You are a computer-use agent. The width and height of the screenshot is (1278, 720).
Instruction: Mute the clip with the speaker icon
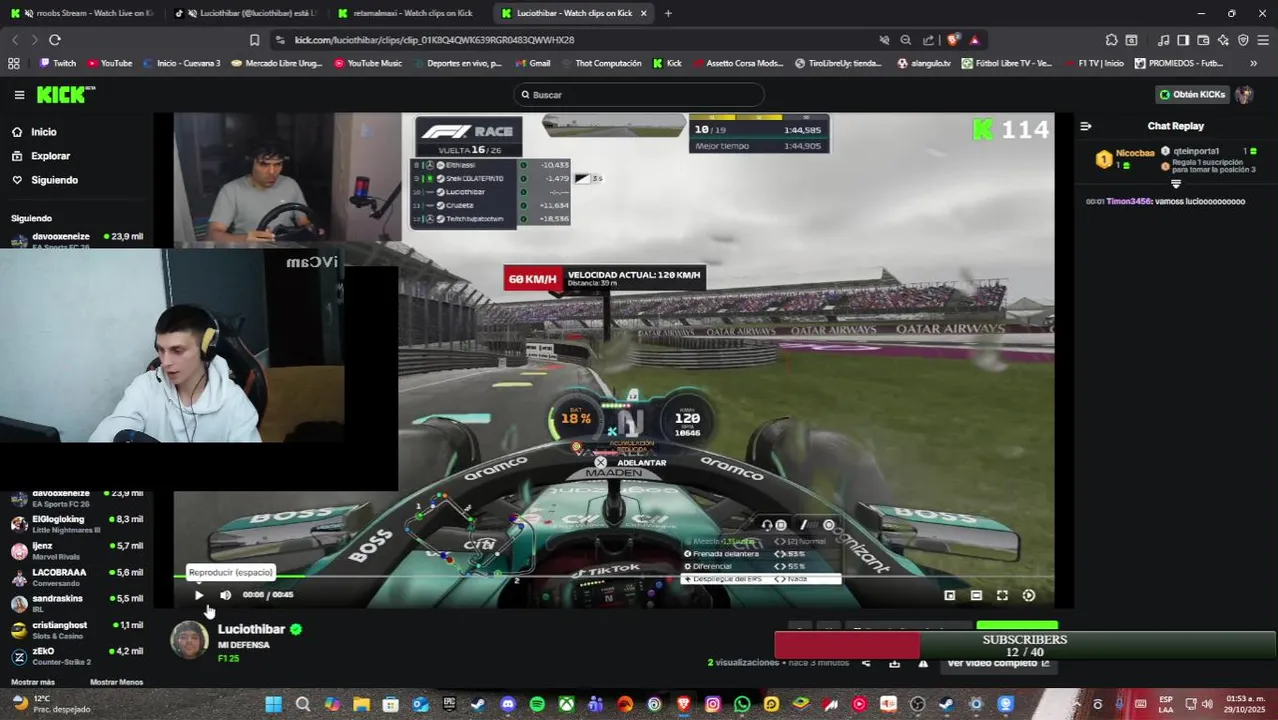tap(225, 595)
